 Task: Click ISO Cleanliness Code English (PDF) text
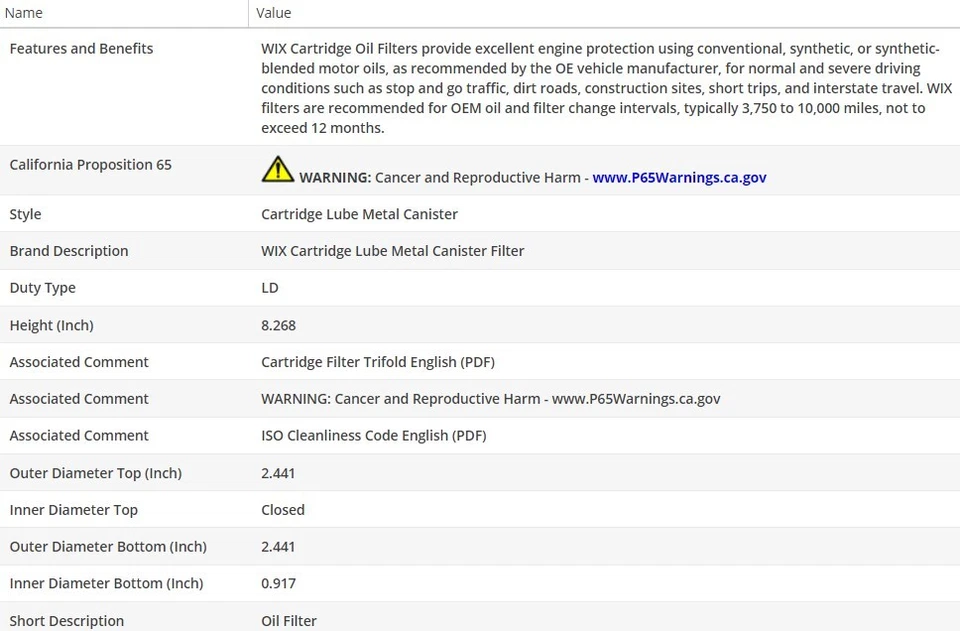point(373,436)
